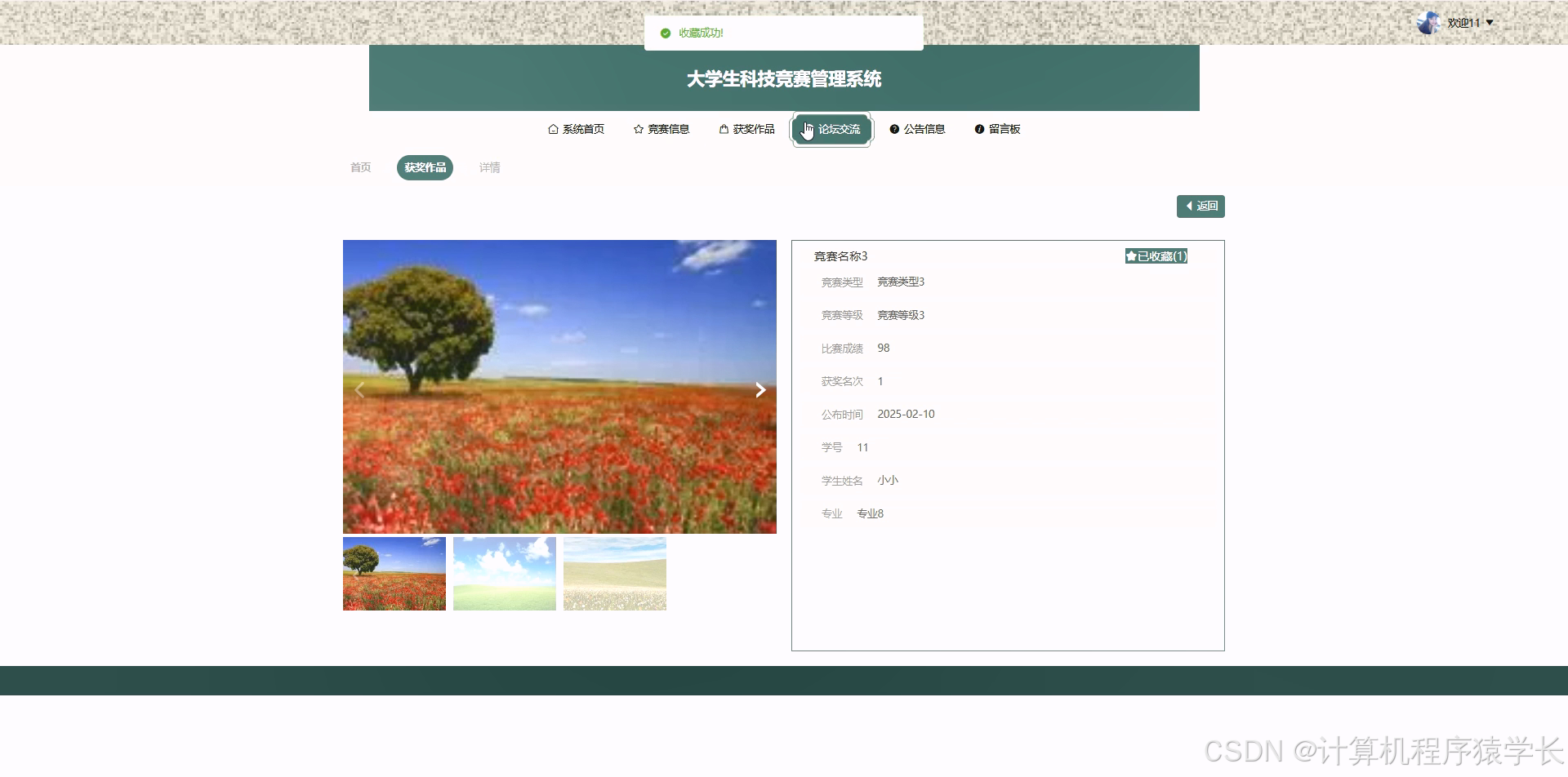Toggle the 获奖作品 breadcrumb highlight pill
This screenshot has height=777, width=1568.
tap(424, 167)
